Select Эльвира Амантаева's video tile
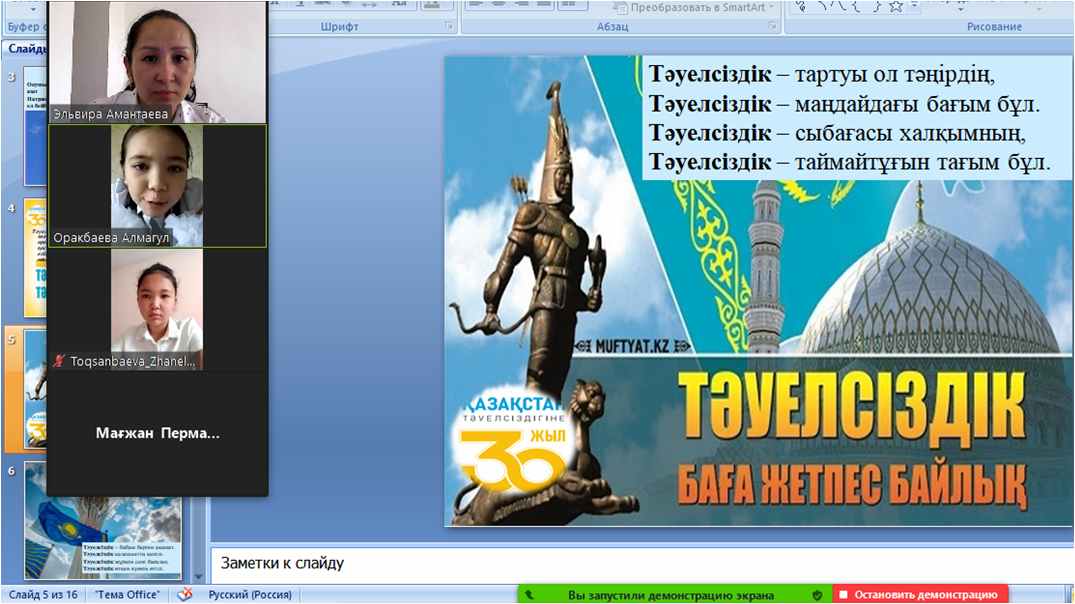 [x=157, y=60]
